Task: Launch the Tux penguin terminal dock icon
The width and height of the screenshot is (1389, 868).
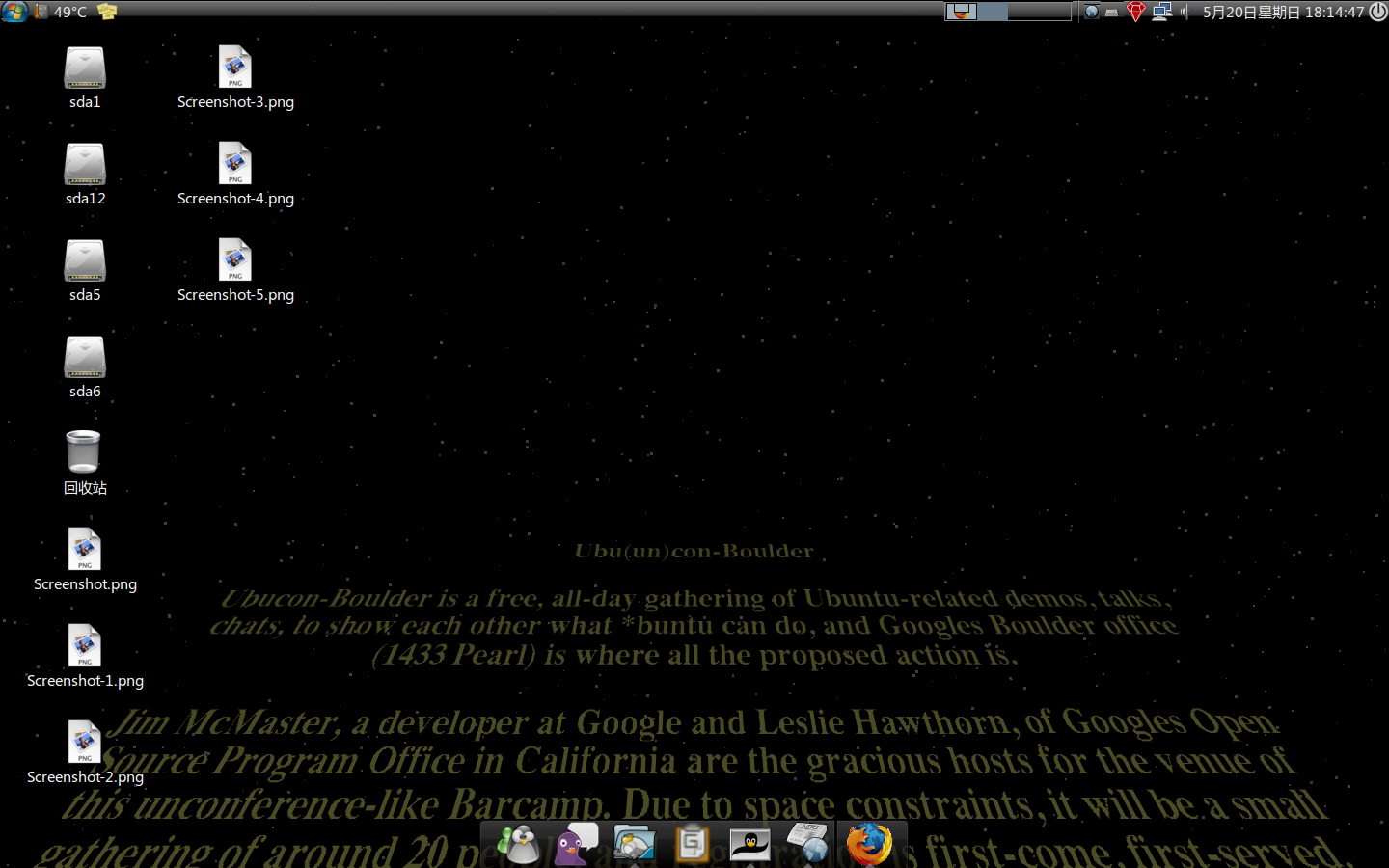Action: (x=749, y=844)
